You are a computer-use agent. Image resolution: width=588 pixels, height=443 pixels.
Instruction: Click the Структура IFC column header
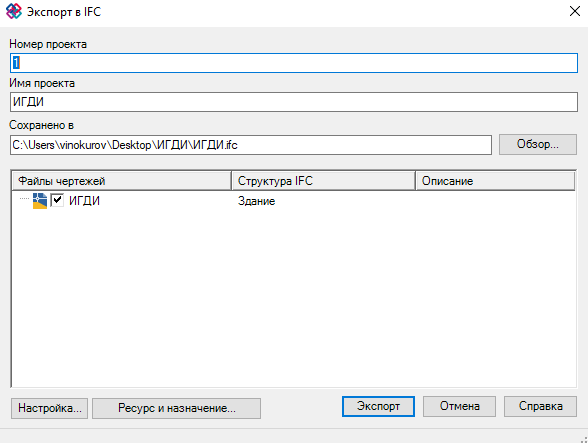pyautogui.click(x=324, y=181)
